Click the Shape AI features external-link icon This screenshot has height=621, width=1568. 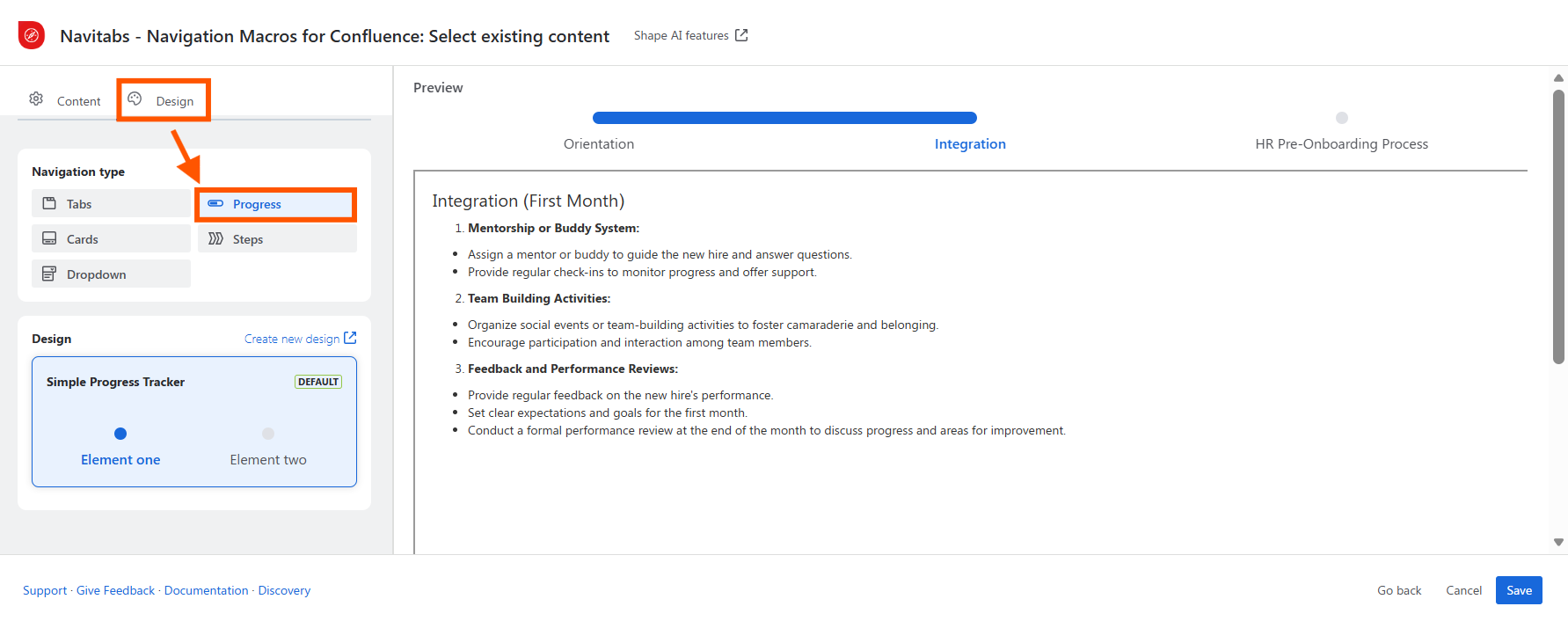(741, 35)
